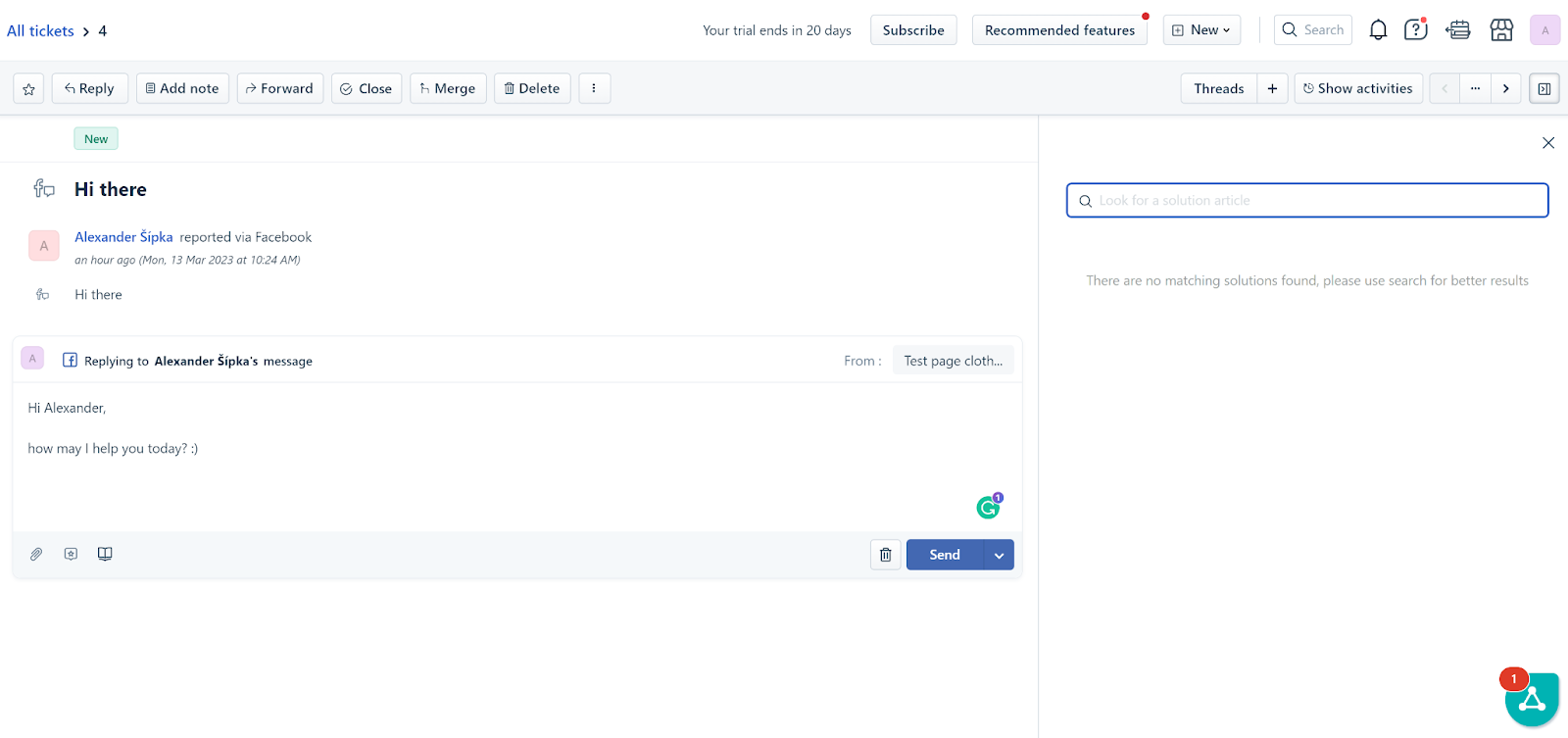Screen dimensions: 1568x738
Task: Show activities for this ticket
Action: (x=1357, y=88)
